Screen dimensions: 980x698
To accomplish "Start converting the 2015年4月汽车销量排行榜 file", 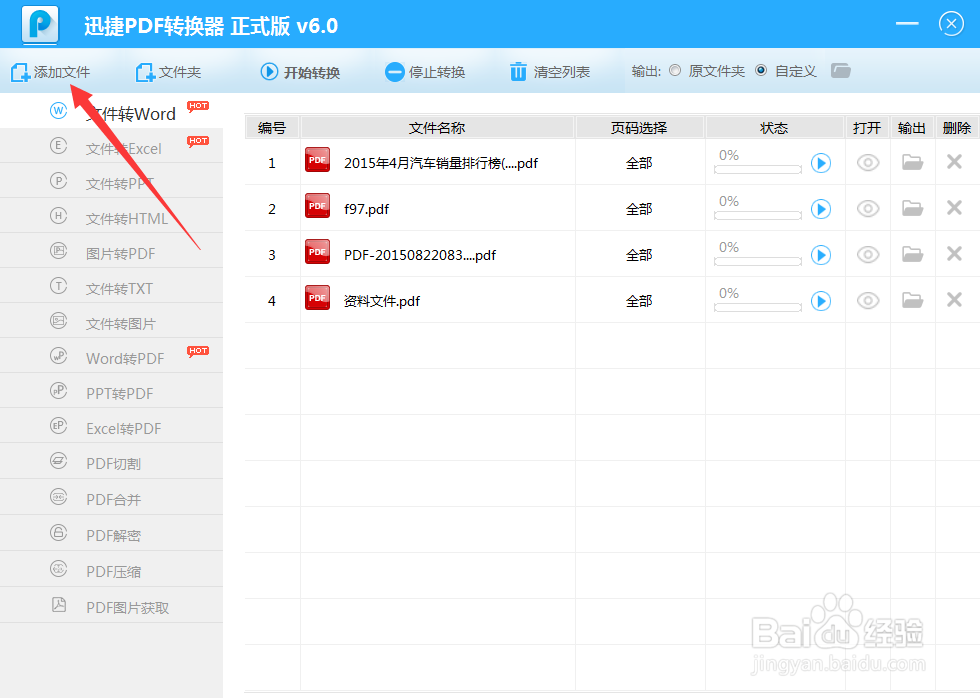I will (821, 163).
